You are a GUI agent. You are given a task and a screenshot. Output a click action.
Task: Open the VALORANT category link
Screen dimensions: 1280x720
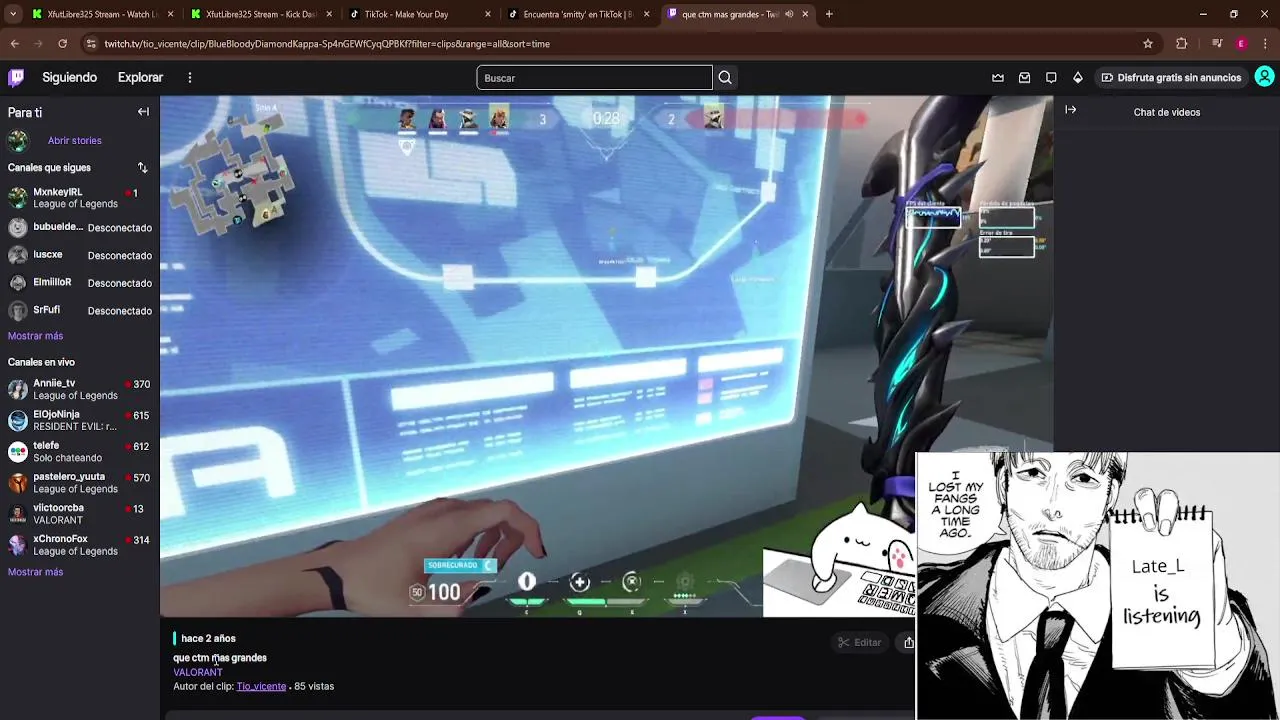198,672
